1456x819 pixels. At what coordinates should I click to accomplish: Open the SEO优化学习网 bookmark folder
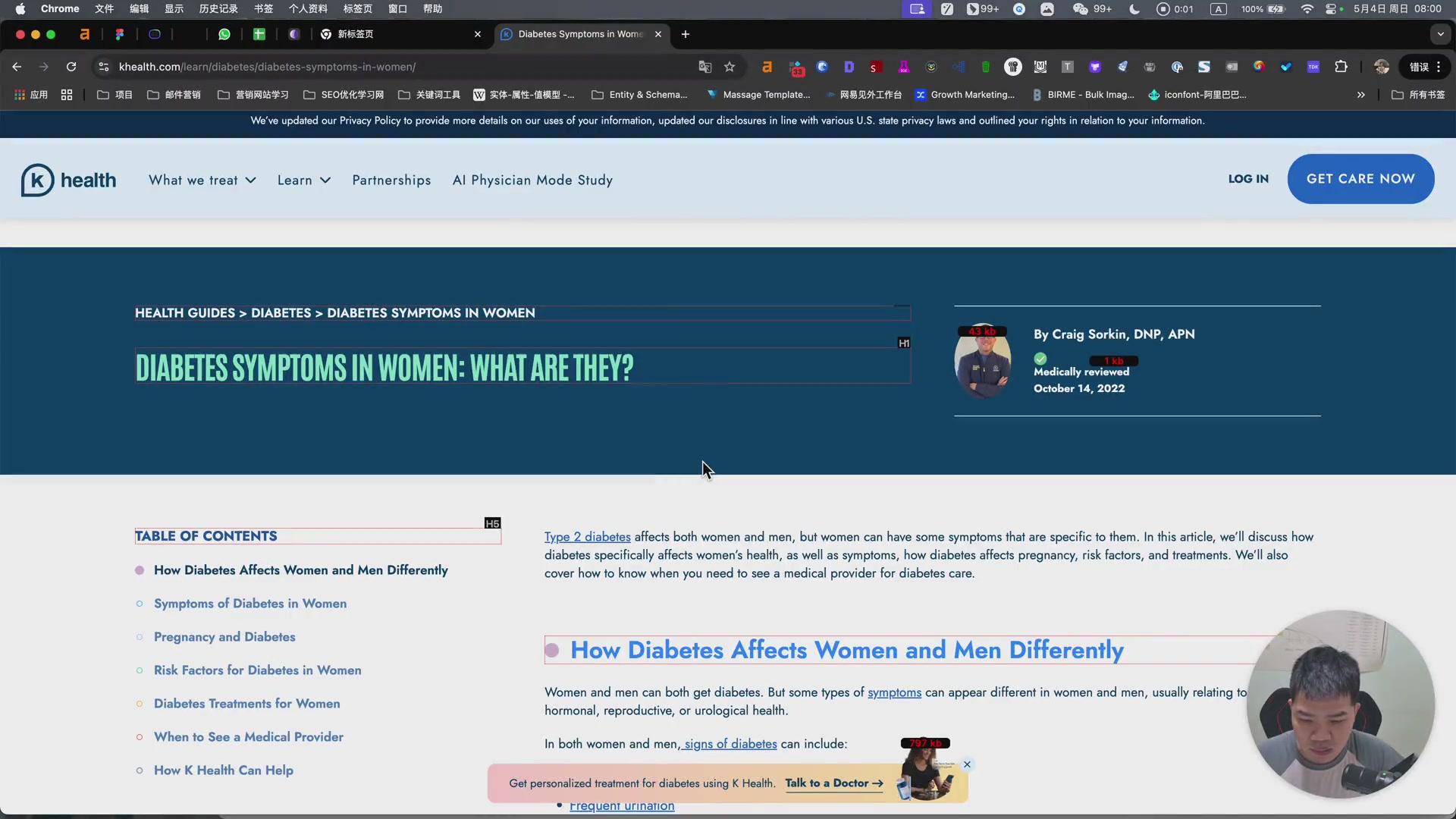click(x=344, y=95)
